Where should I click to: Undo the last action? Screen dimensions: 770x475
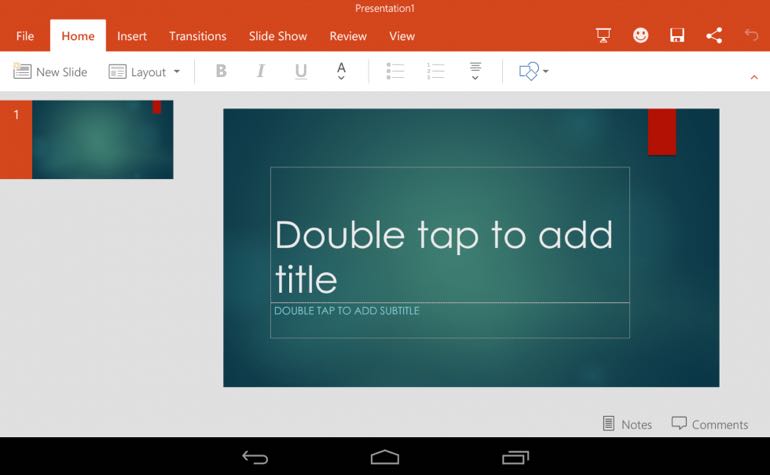click(751, 36)
